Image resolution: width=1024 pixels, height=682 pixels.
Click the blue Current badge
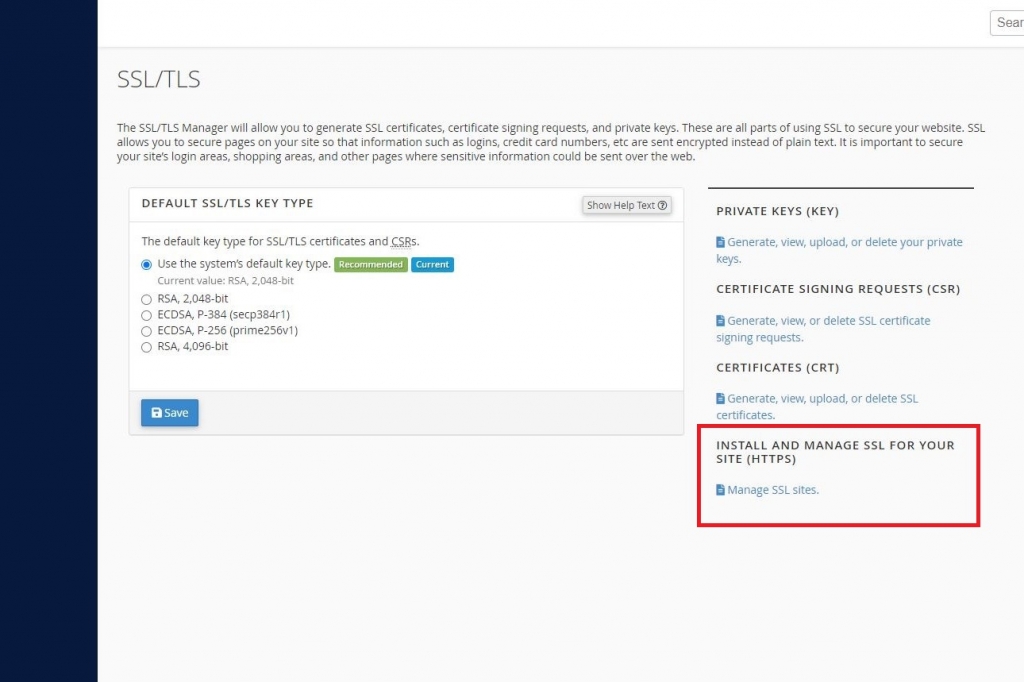point(432,265)
